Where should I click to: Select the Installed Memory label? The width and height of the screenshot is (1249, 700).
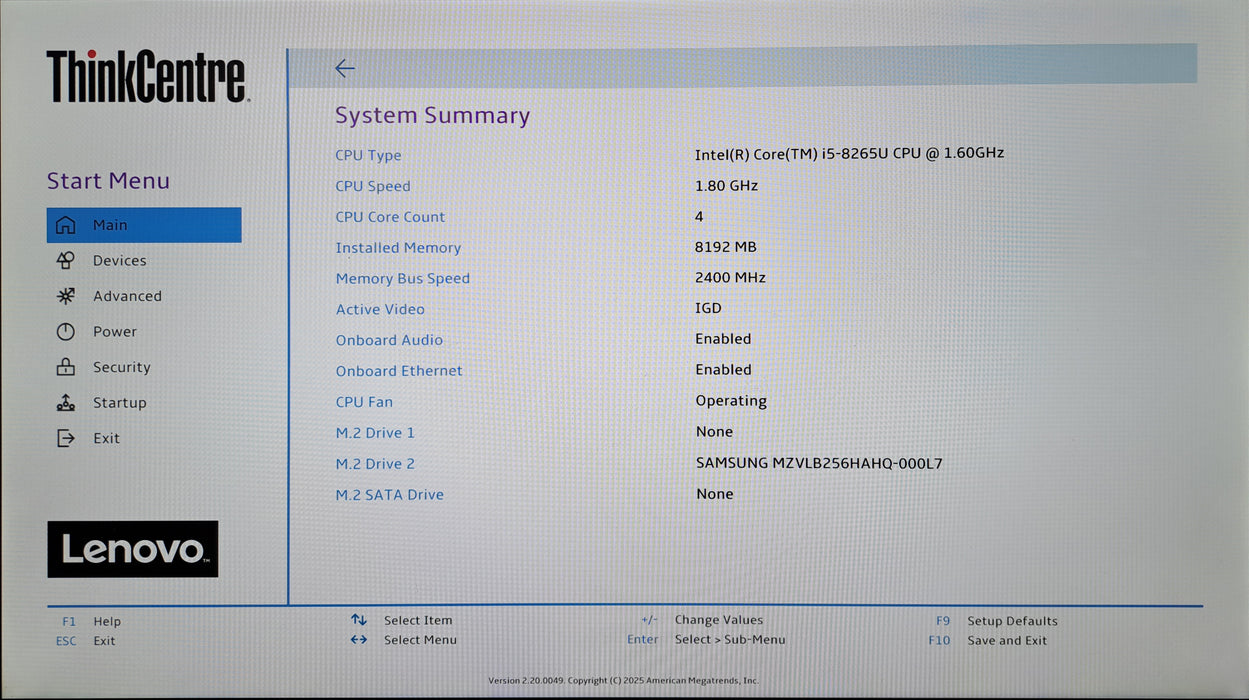[398, 248]
